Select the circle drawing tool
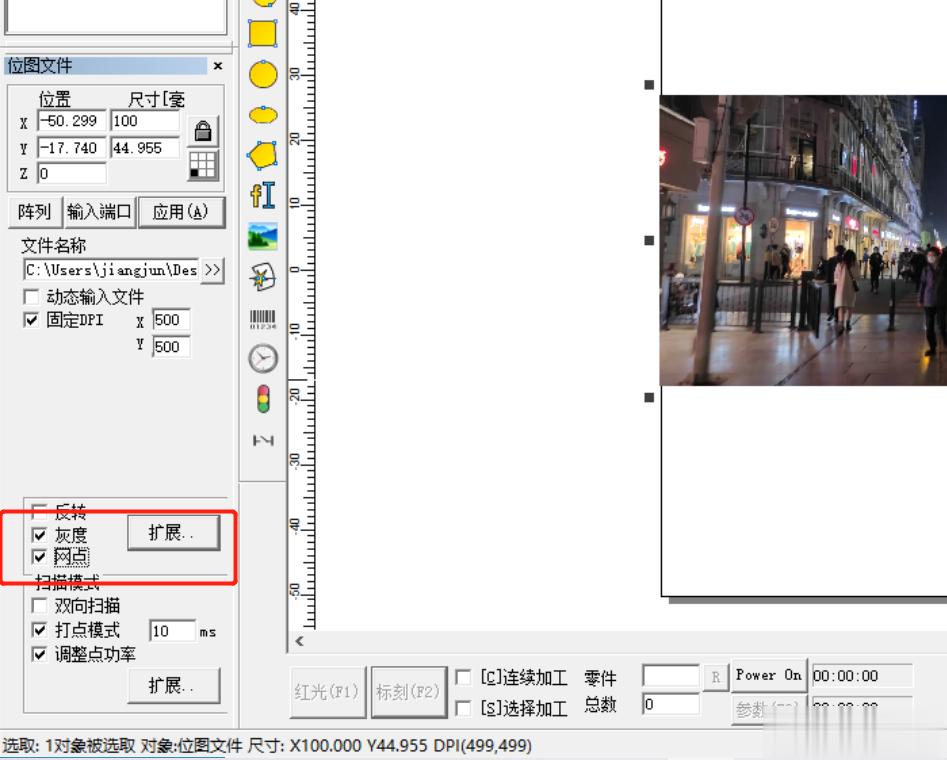The image size is (947, 760). 262,74
